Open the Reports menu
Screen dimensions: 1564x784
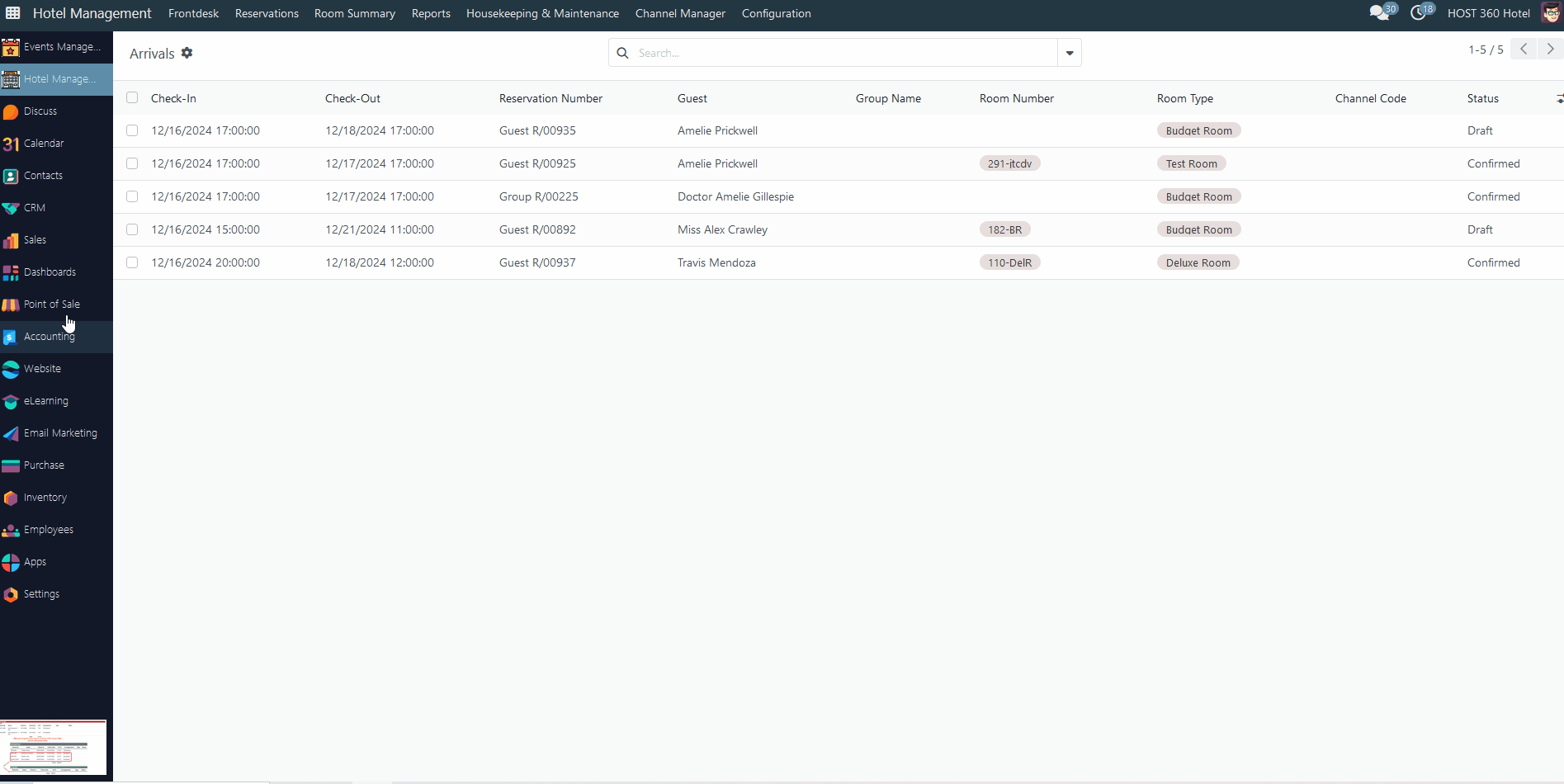tap(431, 13)
